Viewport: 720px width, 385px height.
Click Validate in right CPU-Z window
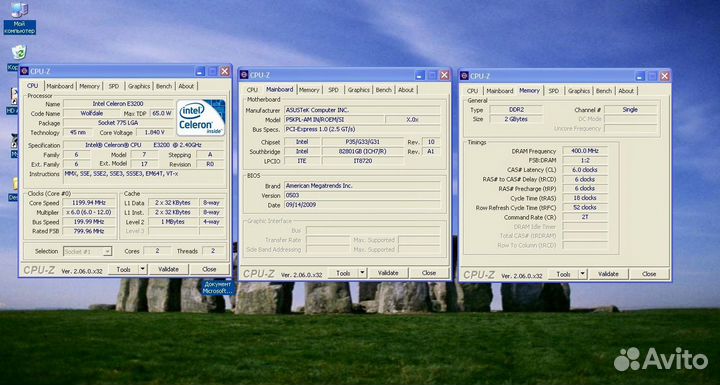point(608,274)
